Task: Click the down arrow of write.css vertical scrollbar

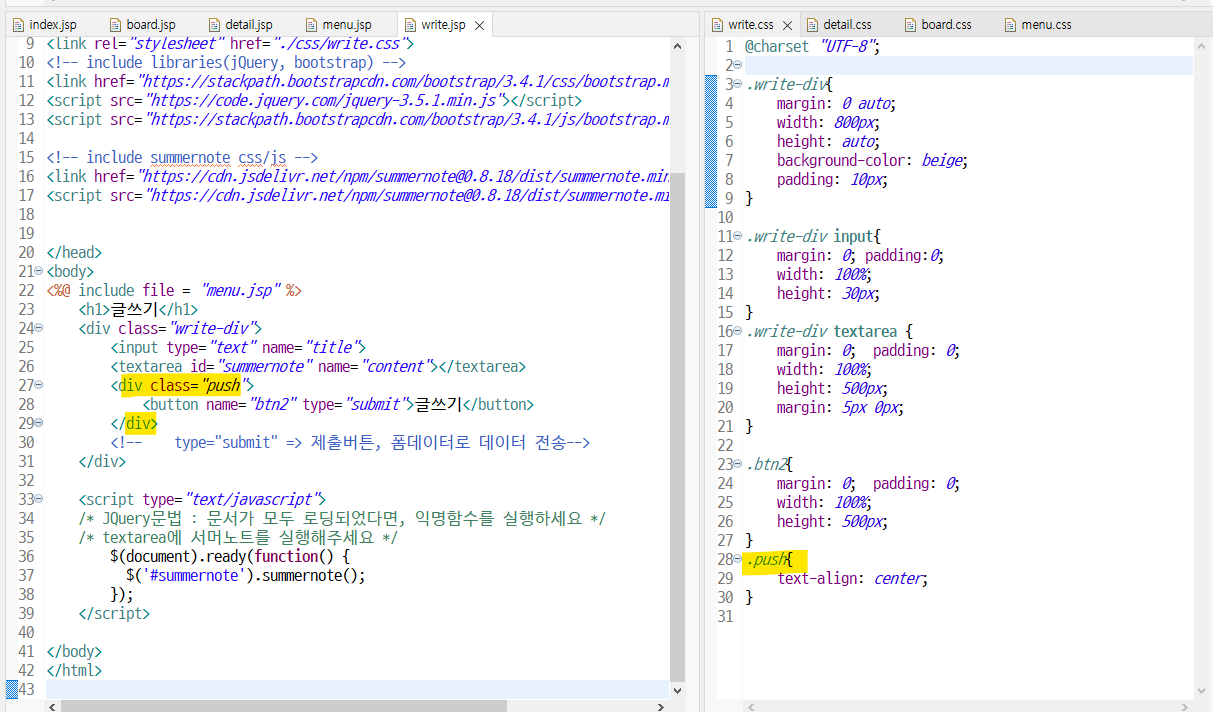Action: tap(1202, 690)
